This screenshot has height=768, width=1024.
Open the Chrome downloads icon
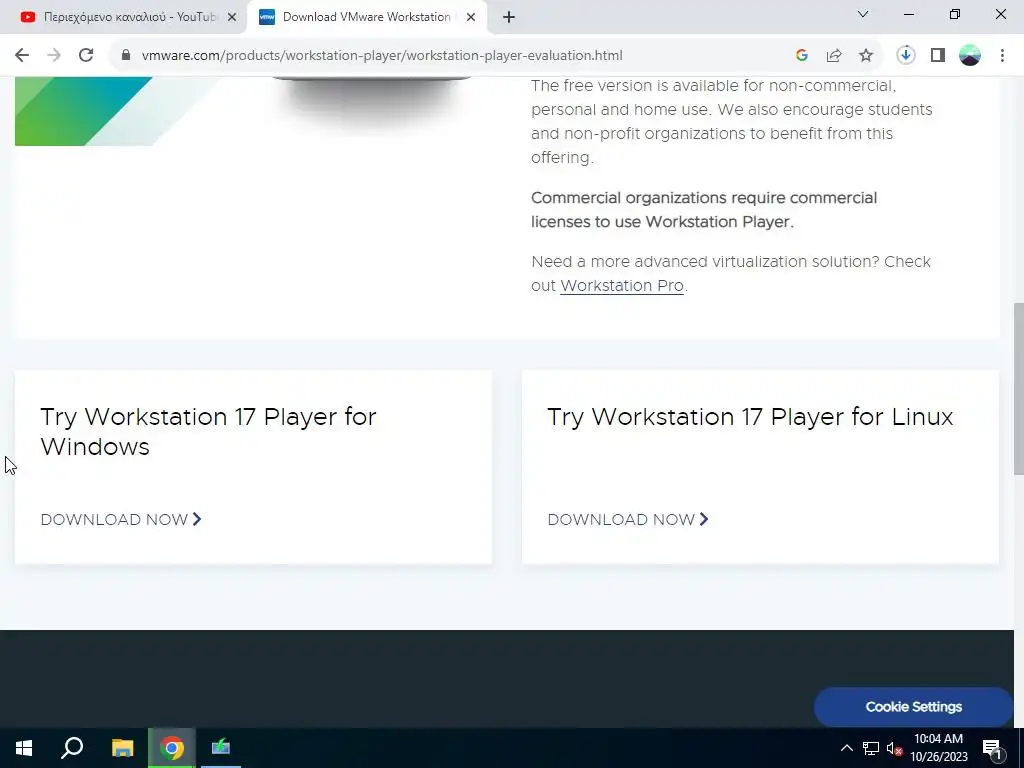tap(906, 56)
